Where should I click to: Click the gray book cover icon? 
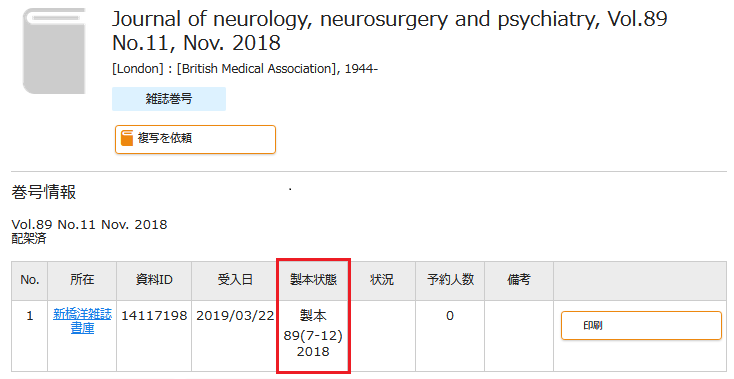pyautogui.click(x=54, y=51)
